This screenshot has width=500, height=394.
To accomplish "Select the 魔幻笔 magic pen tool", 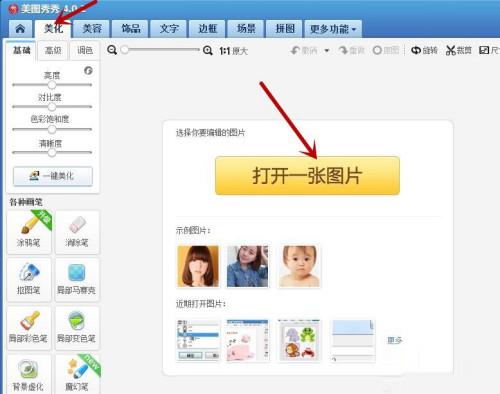I will point(77,375).
